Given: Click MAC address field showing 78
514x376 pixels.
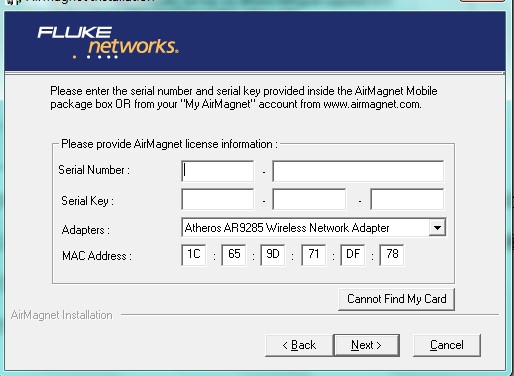Looking at the screenshot, I should point(392,255).
